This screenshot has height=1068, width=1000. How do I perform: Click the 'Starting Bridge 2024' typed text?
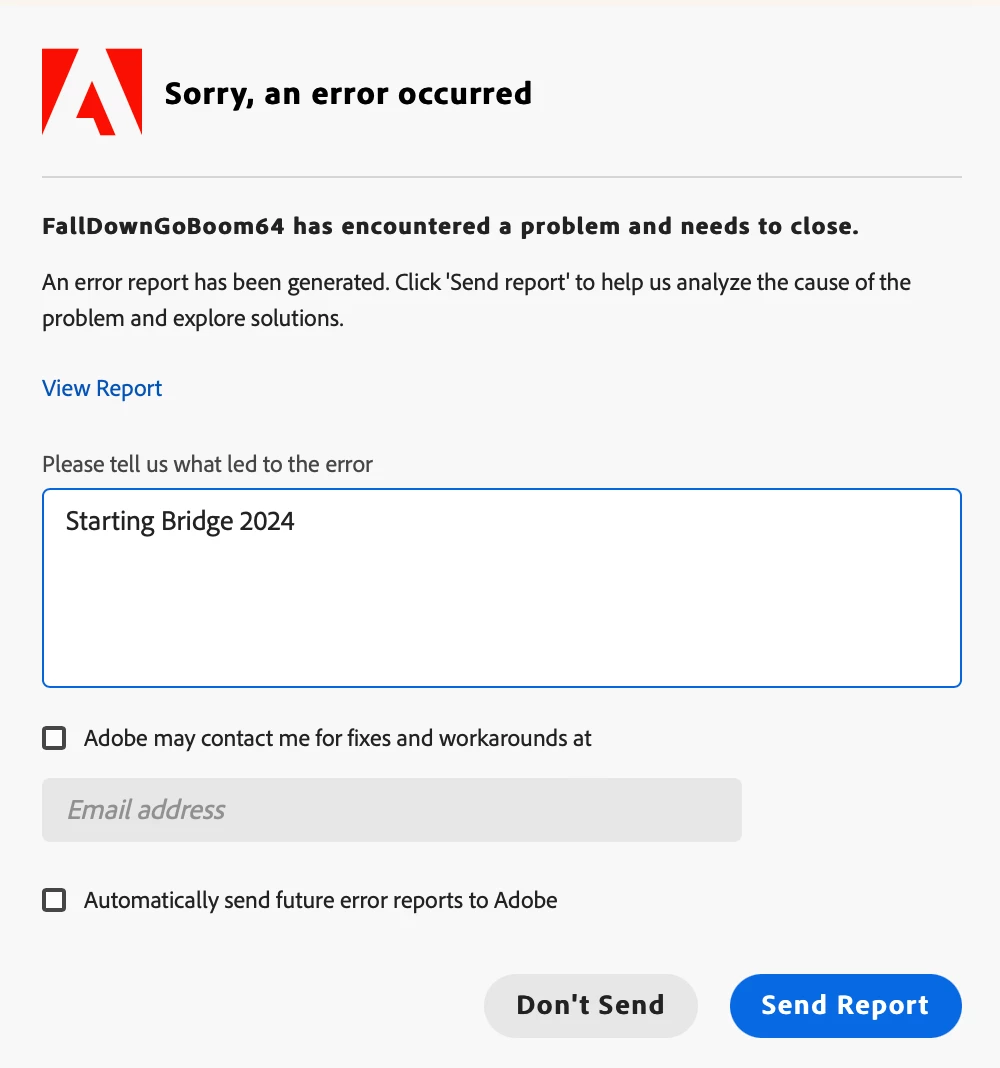tap(180, 521)
